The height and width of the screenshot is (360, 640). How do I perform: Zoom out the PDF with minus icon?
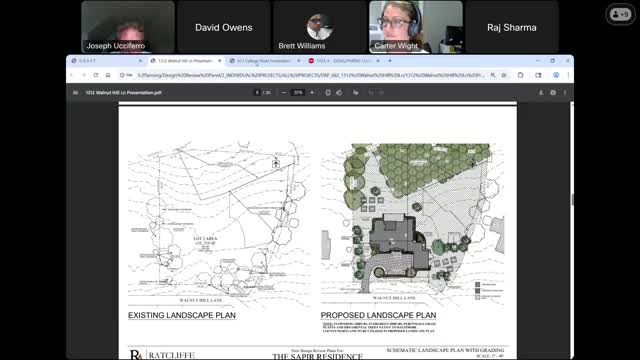click(x=284, y=93)
